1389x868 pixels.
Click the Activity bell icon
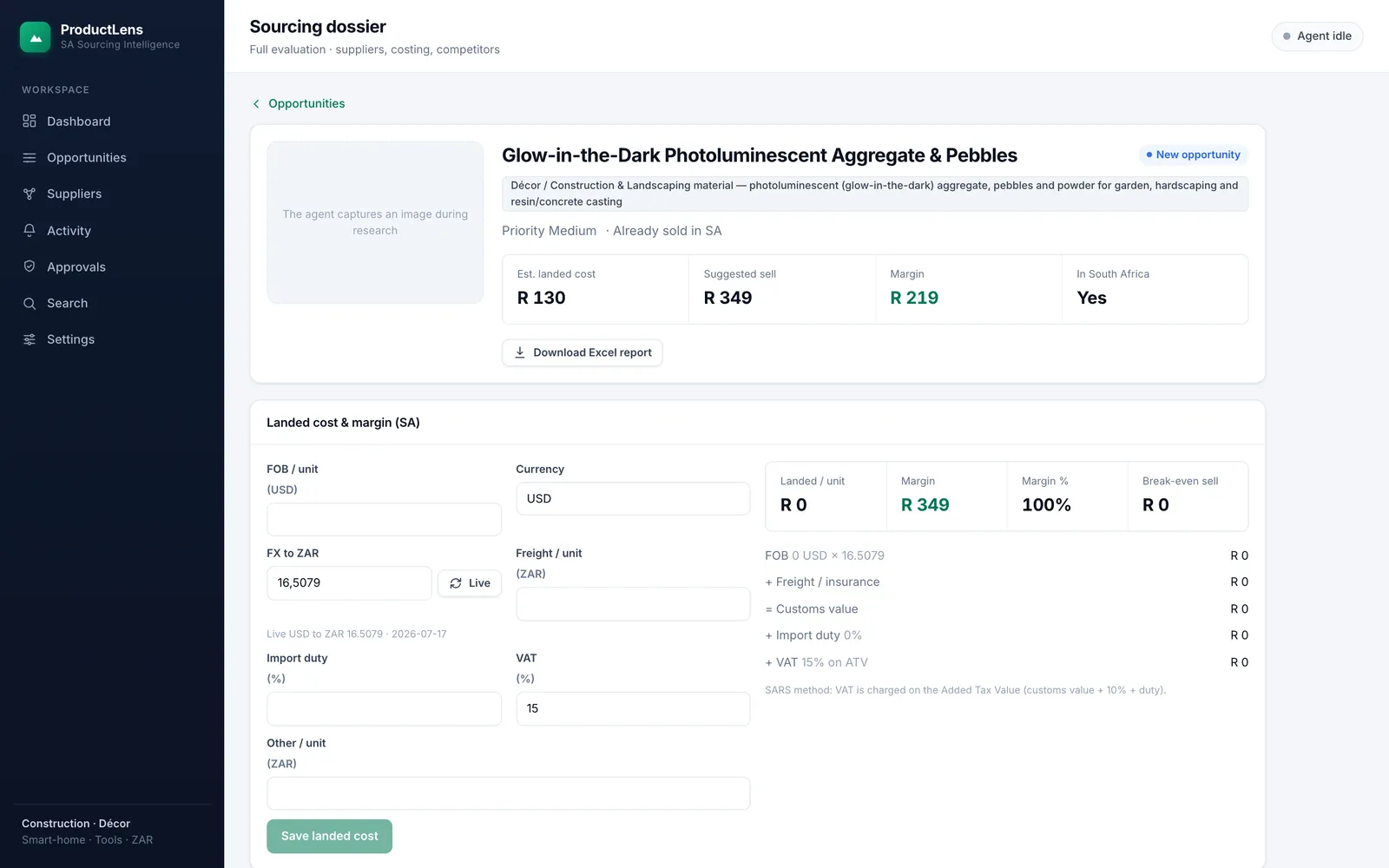click(30, 231)
